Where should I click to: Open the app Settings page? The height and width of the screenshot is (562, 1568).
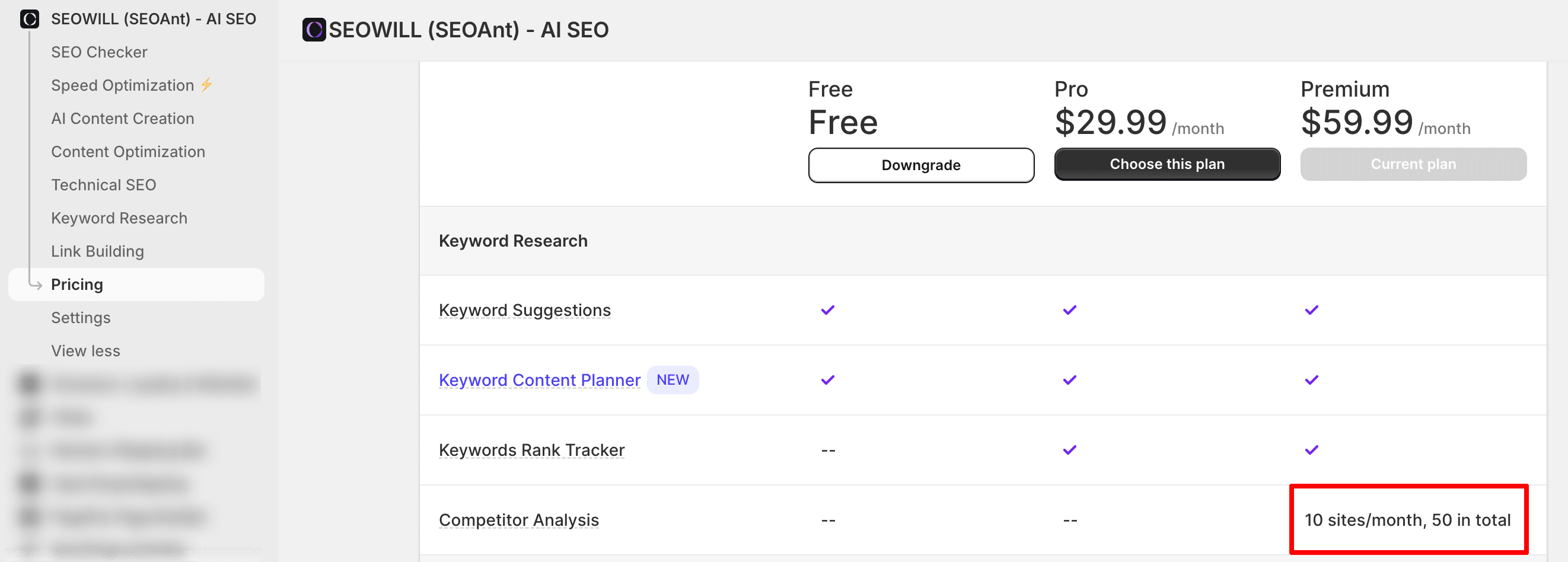pos(80,318)
